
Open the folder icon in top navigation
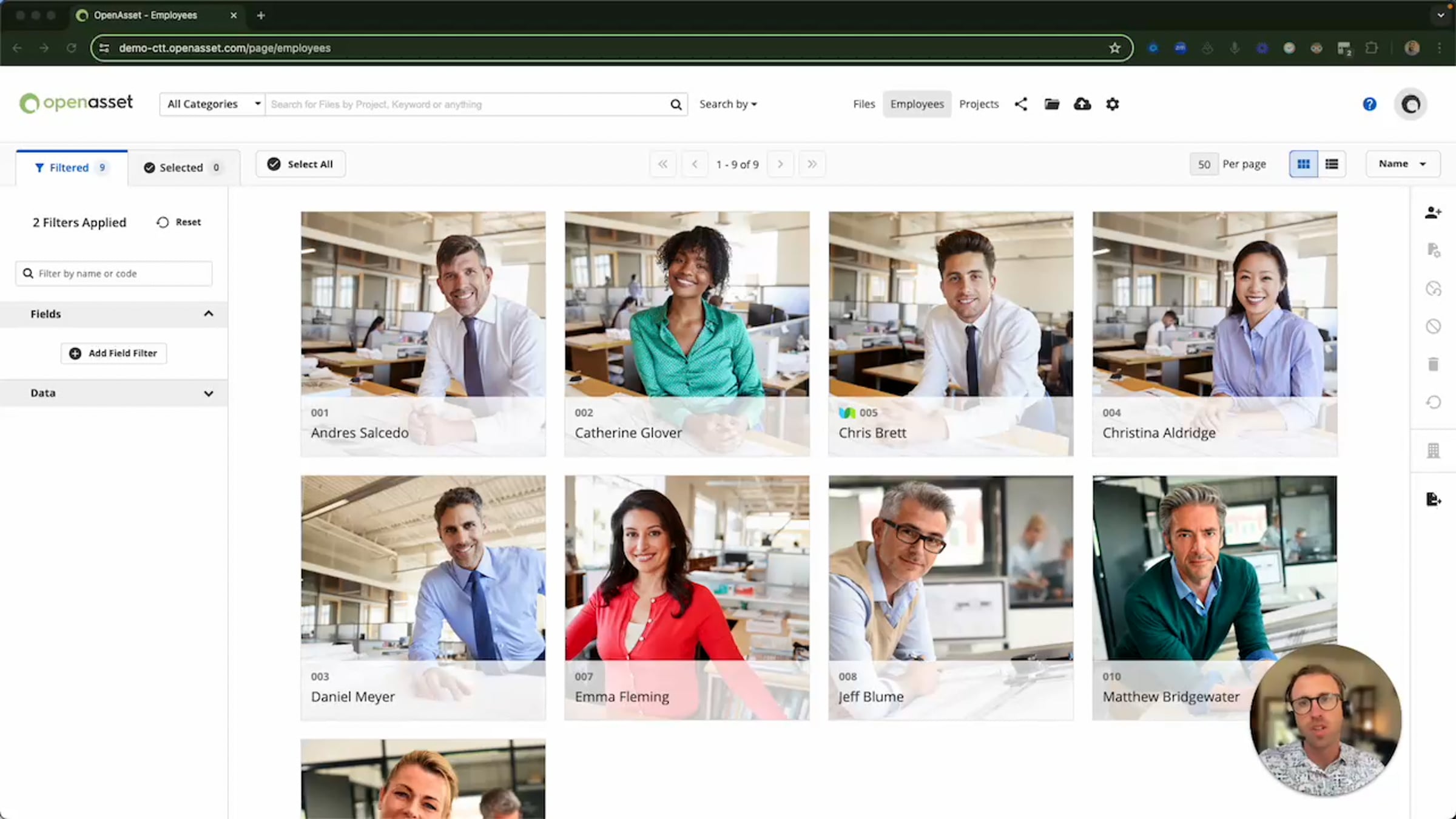pyautogui.click(x=1052, y=104)
